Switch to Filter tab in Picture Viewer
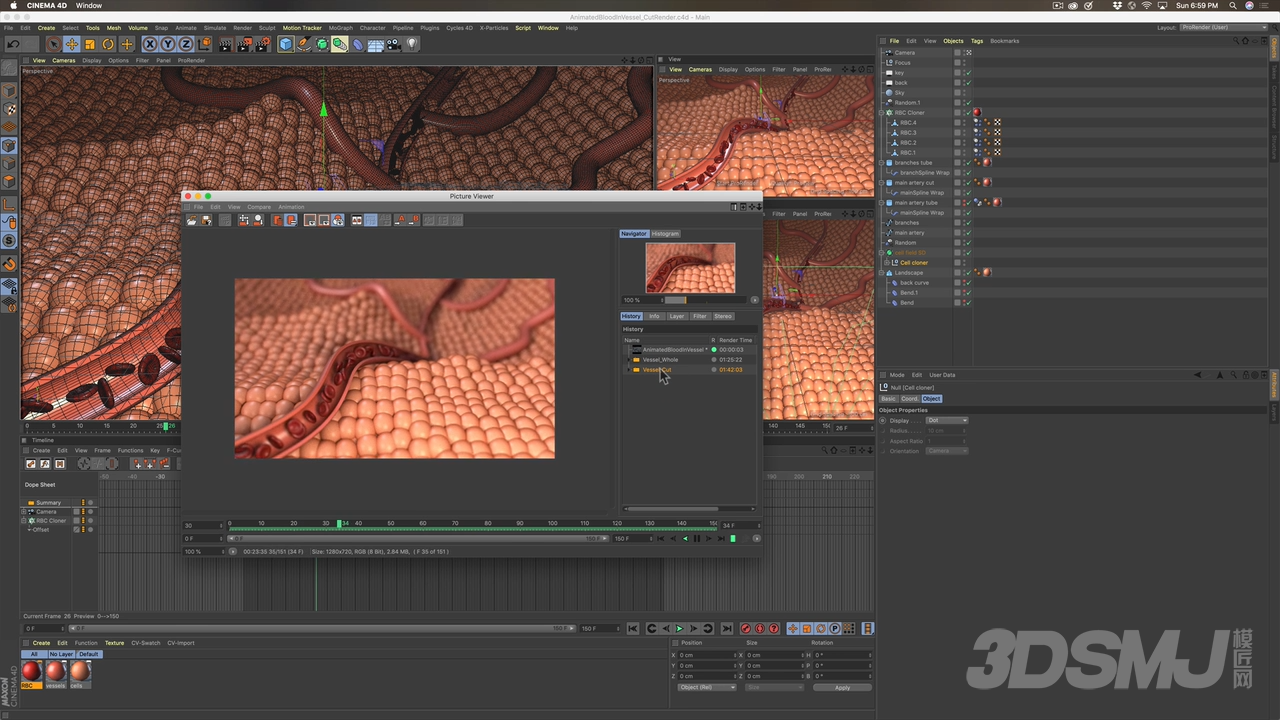 (x=700, y=316)
